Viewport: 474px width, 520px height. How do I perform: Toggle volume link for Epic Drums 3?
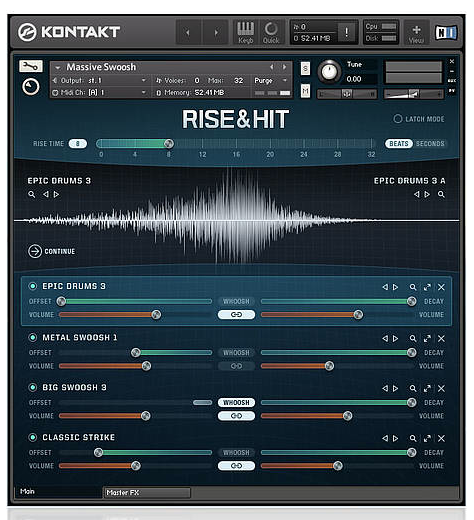236,314
